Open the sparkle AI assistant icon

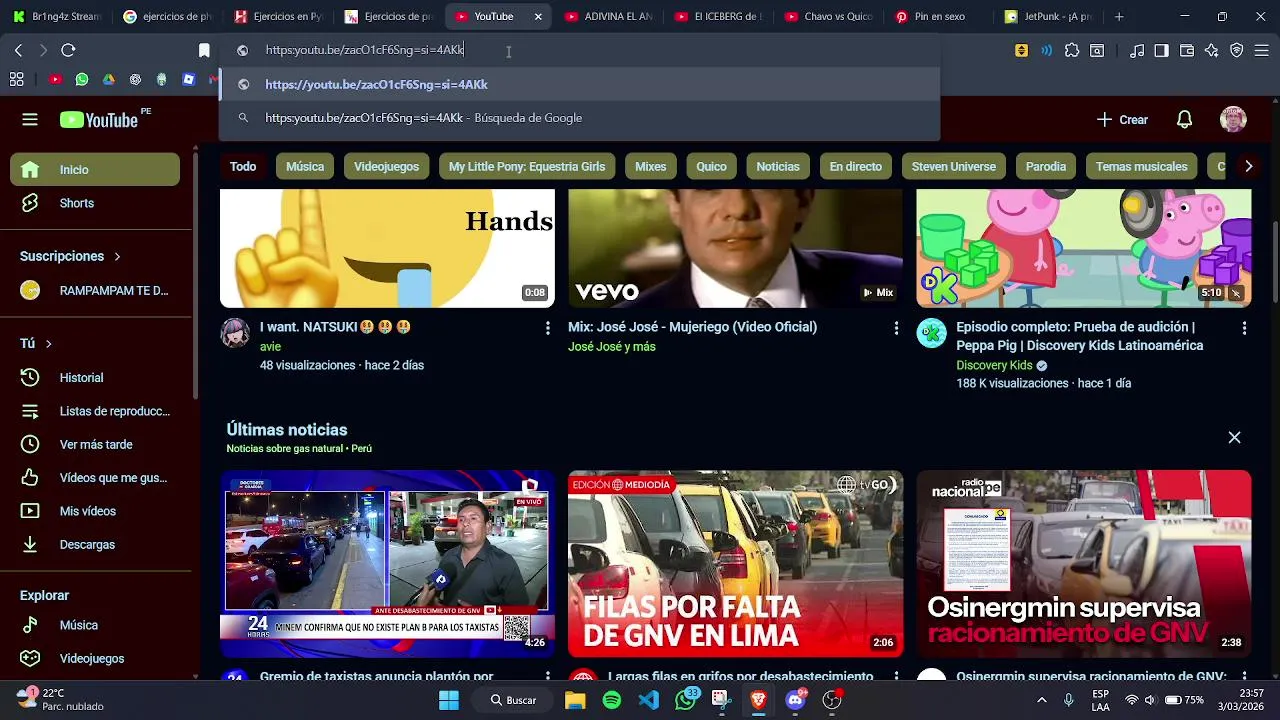point(1212,50)
